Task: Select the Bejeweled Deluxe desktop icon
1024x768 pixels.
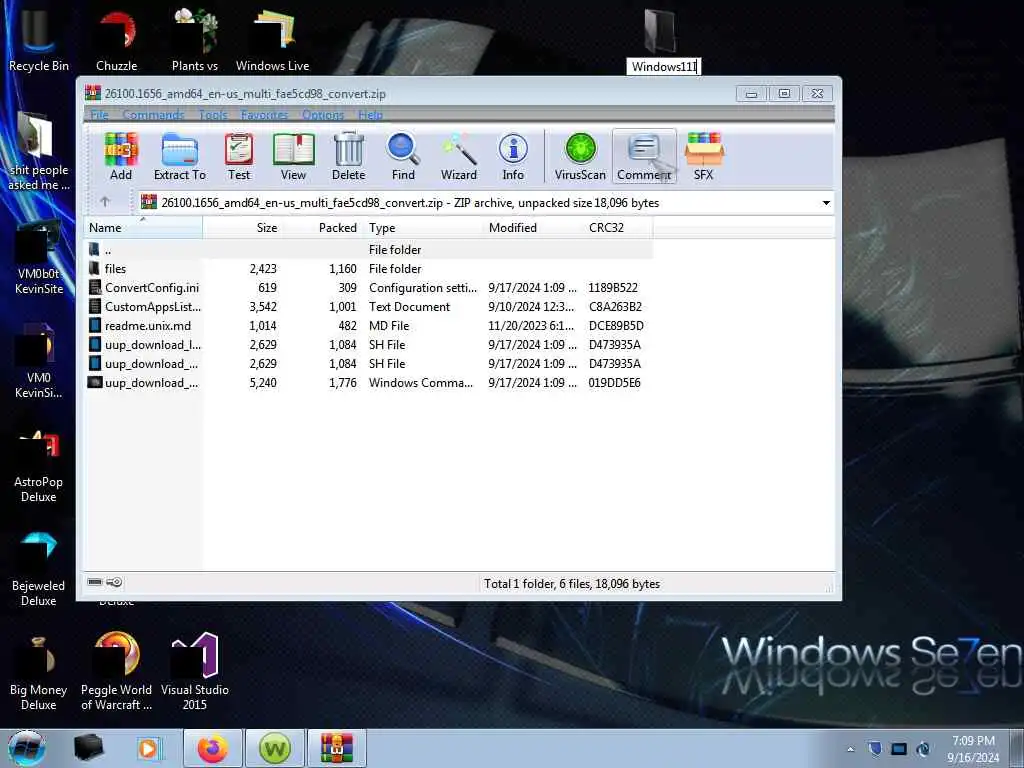Action: (39, 569)
